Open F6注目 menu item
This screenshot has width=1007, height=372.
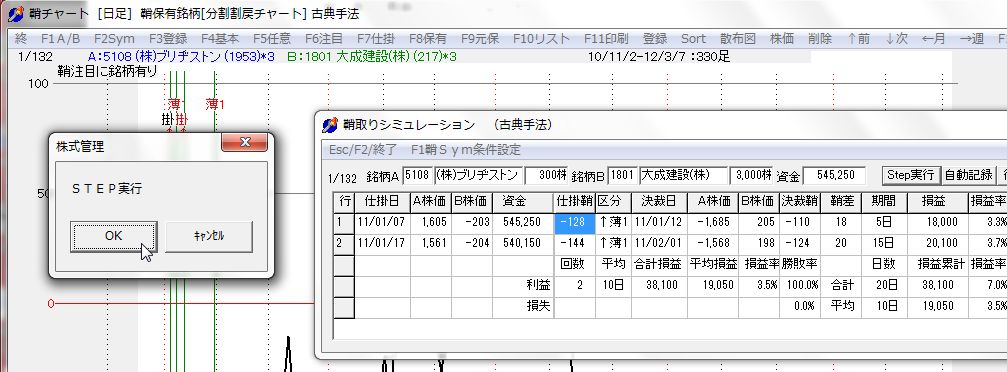pos(324,39)
